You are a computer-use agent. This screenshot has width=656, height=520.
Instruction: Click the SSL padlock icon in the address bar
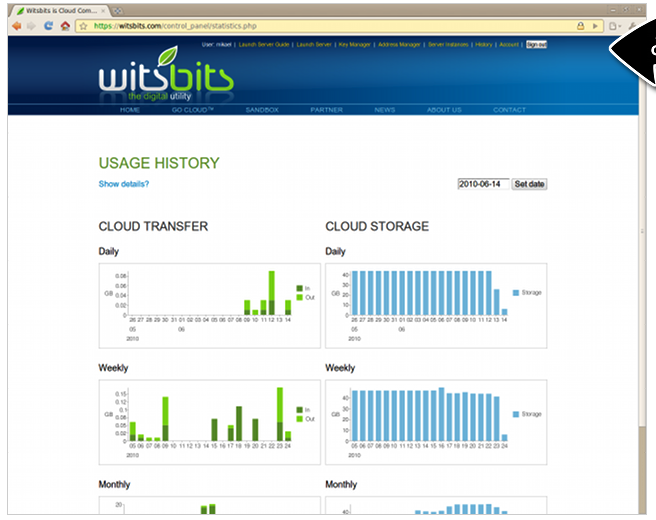tap(581, 26)
